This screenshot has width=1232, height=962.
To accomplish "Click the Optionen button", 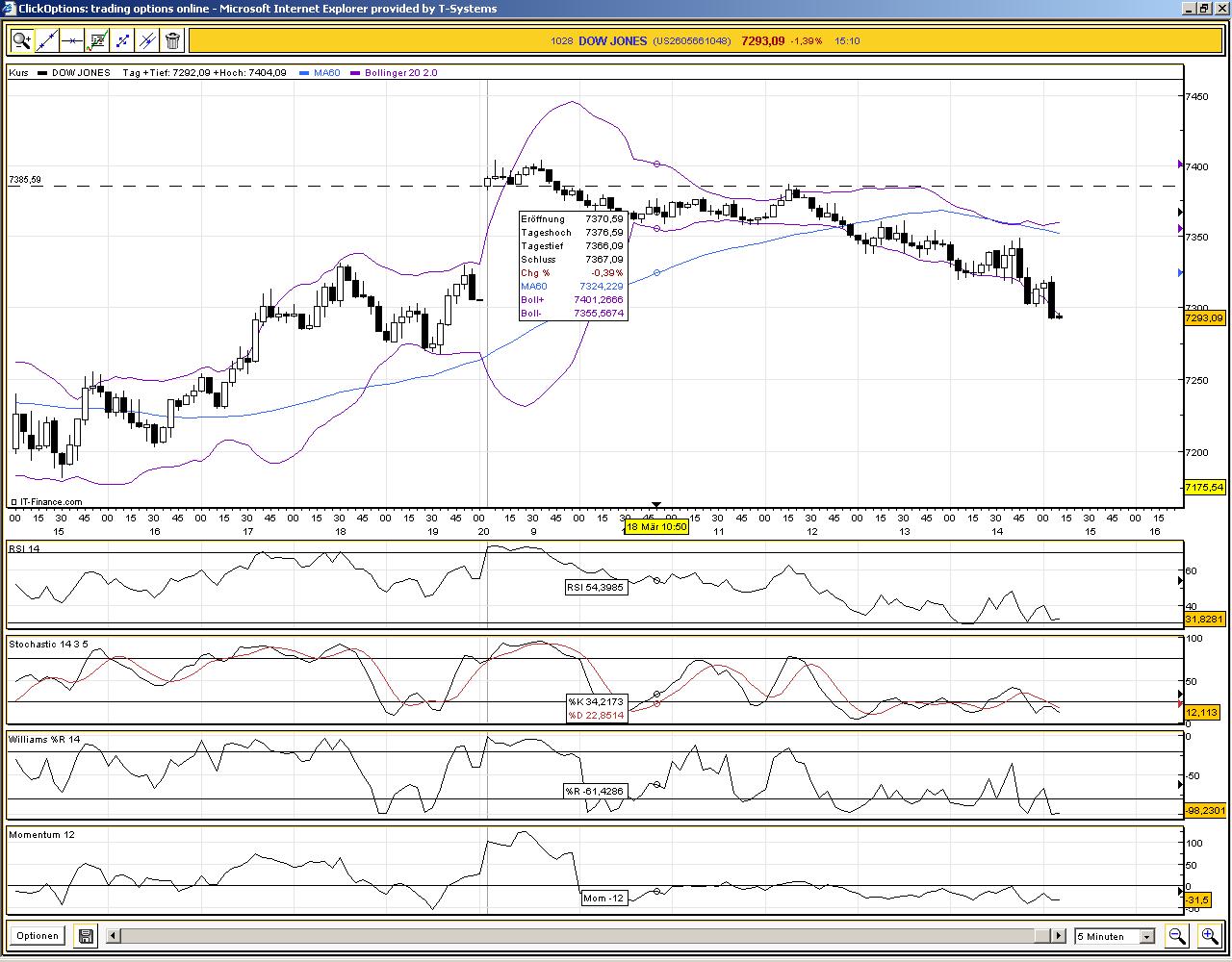I will coord(38,935).
